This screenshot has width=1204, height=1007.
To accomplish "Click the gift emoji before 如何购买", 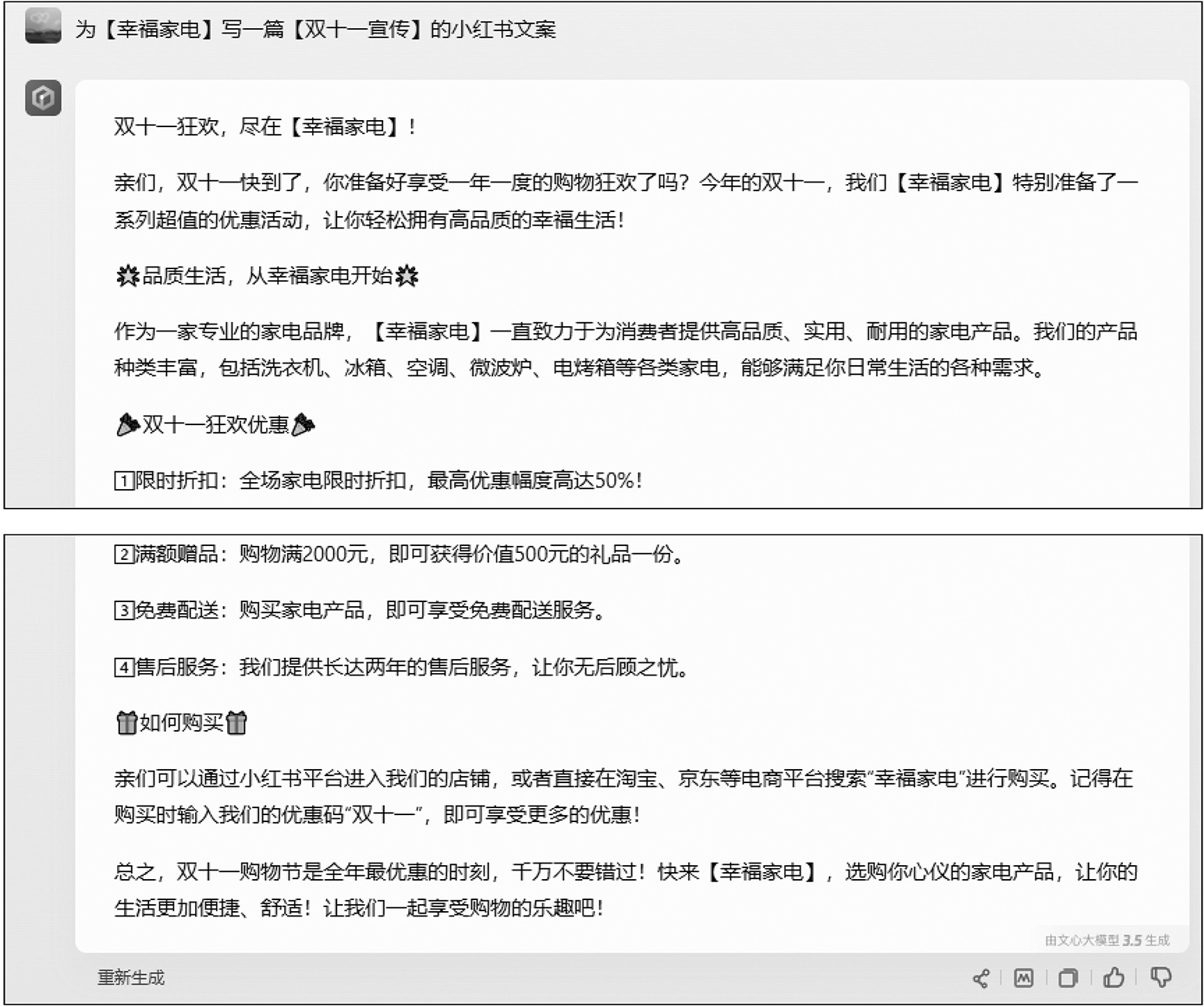I will [x=126, y=723].
